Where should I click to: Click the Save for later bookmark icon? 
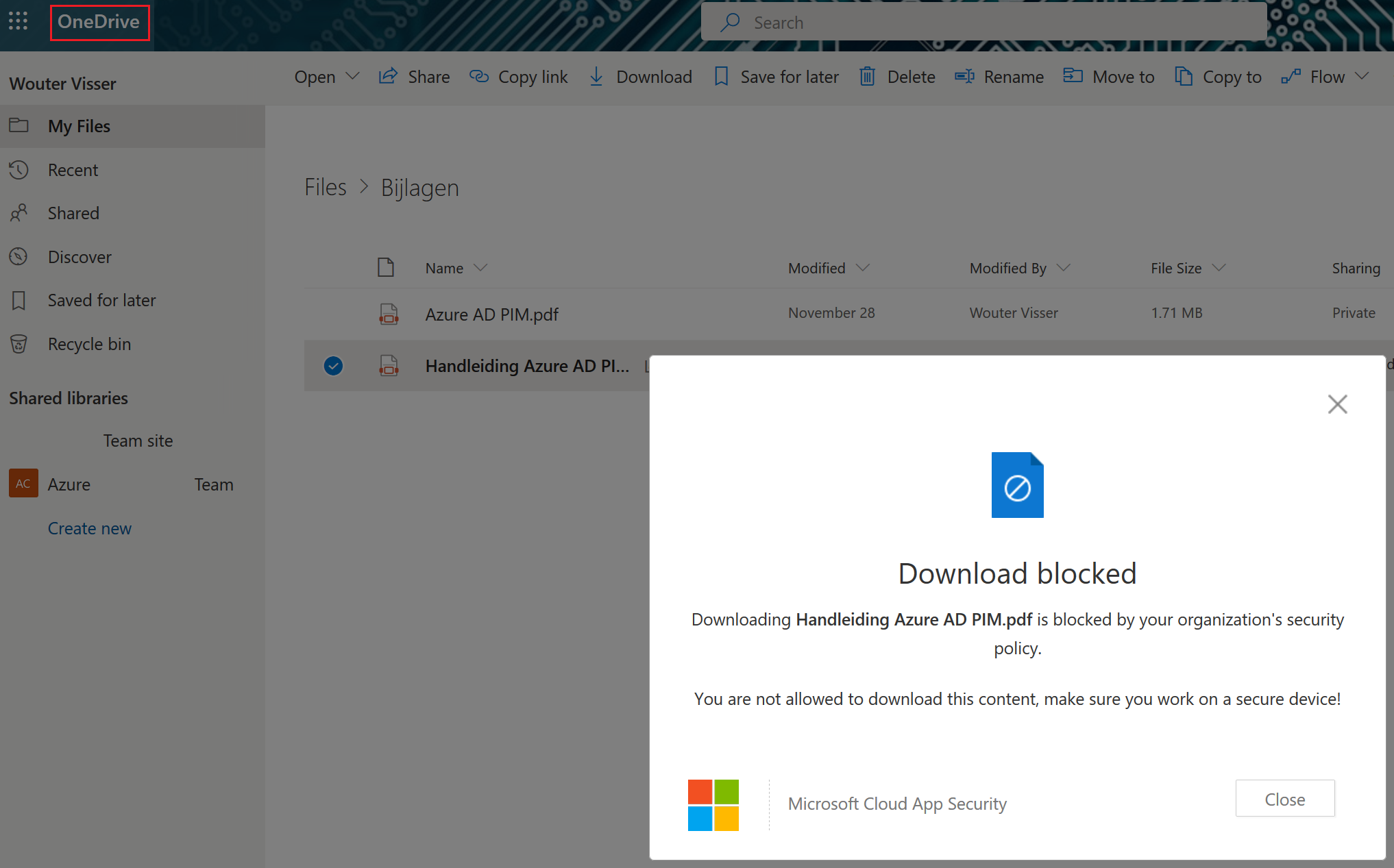[721, 76]
